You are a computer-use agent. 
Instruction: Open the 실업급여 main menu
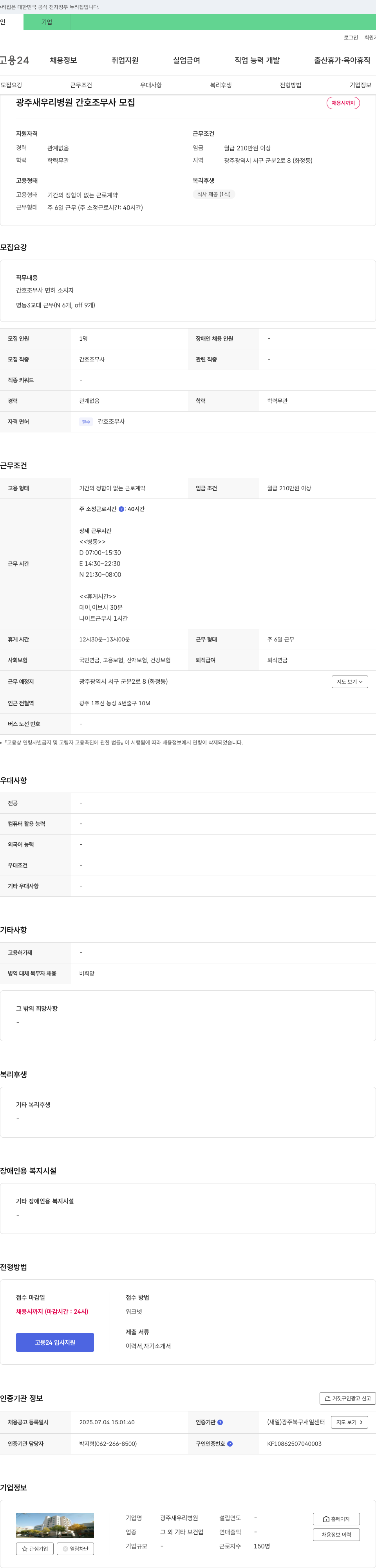click(186, 60)
